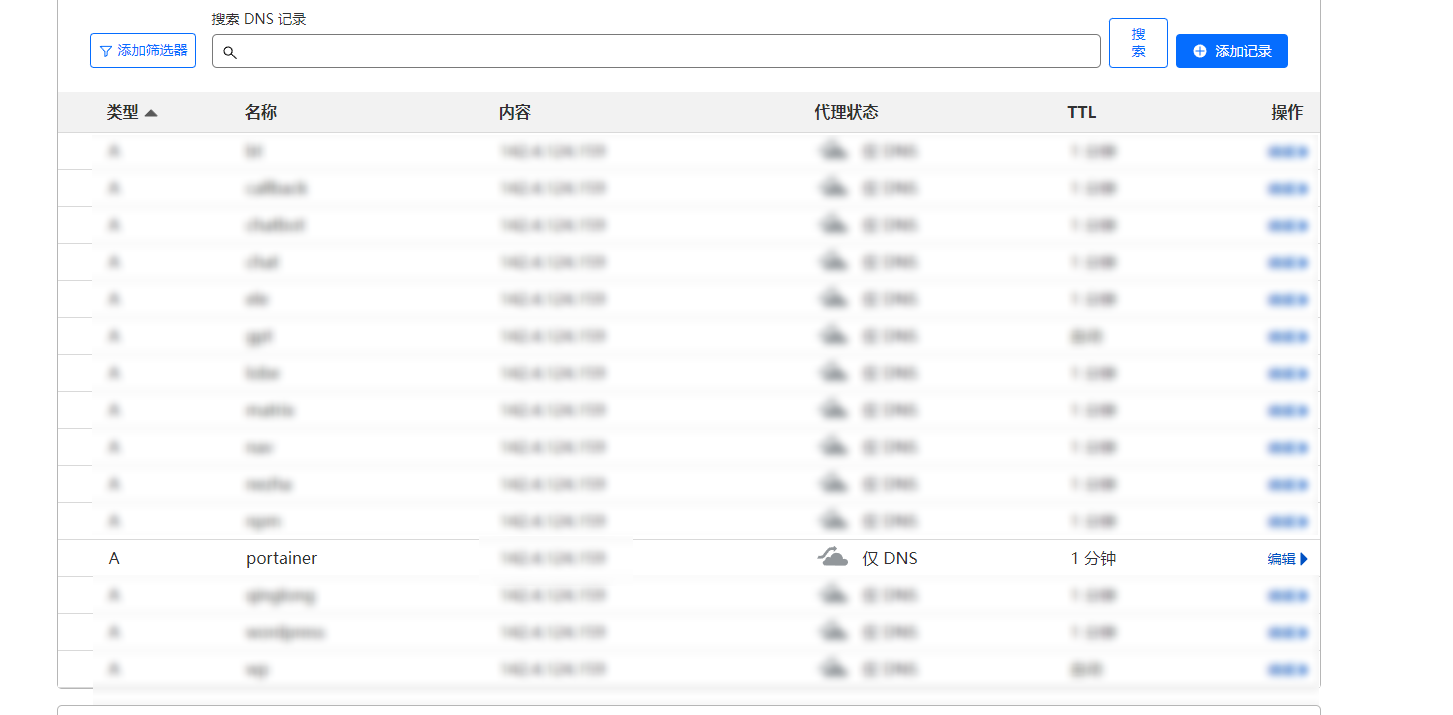
Task: Click the magnifier icon in the search box
Action: (x=230, y=52)
